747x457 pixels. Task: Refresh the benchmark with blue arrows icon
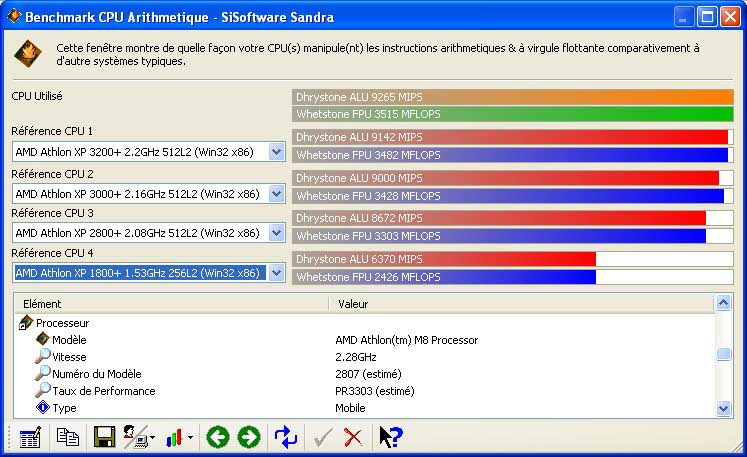tap(286, 437)
